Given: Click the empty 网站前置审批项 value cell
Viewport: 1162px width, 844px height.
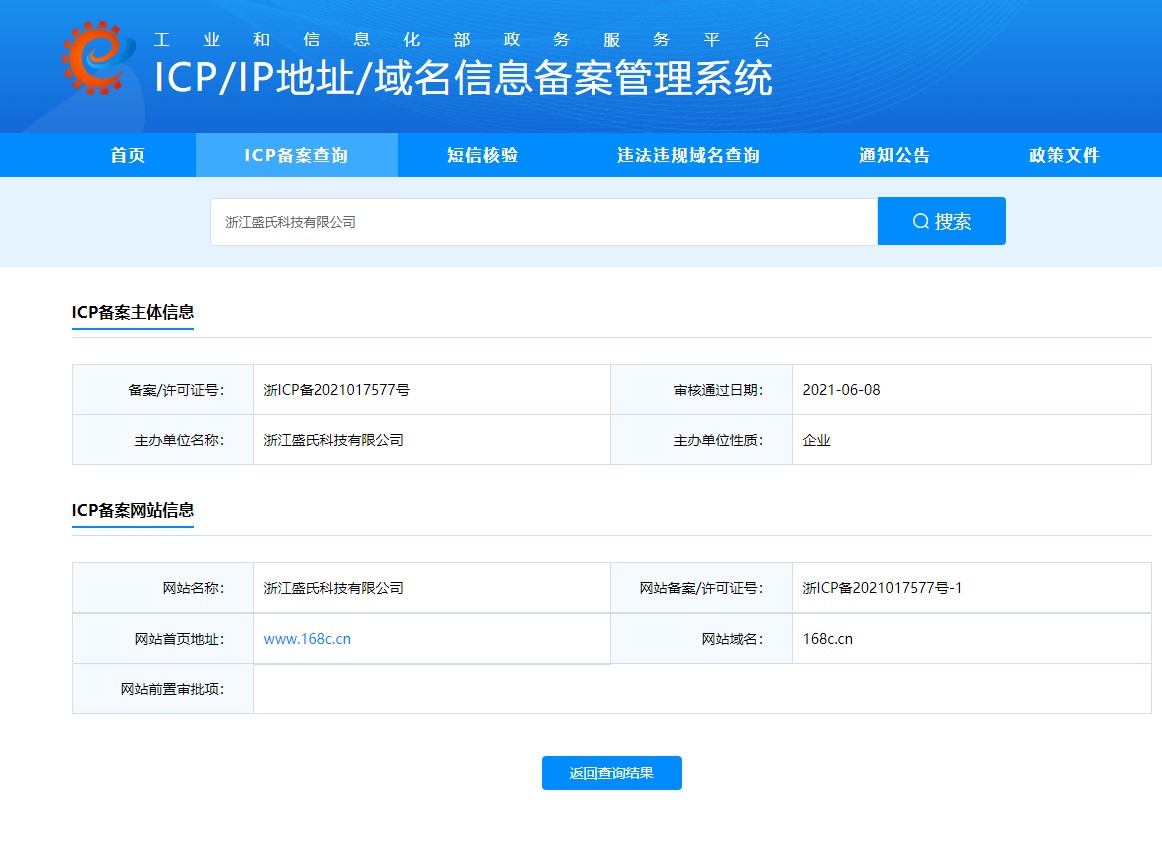Looking at the screenshot, I should [700, 689].
